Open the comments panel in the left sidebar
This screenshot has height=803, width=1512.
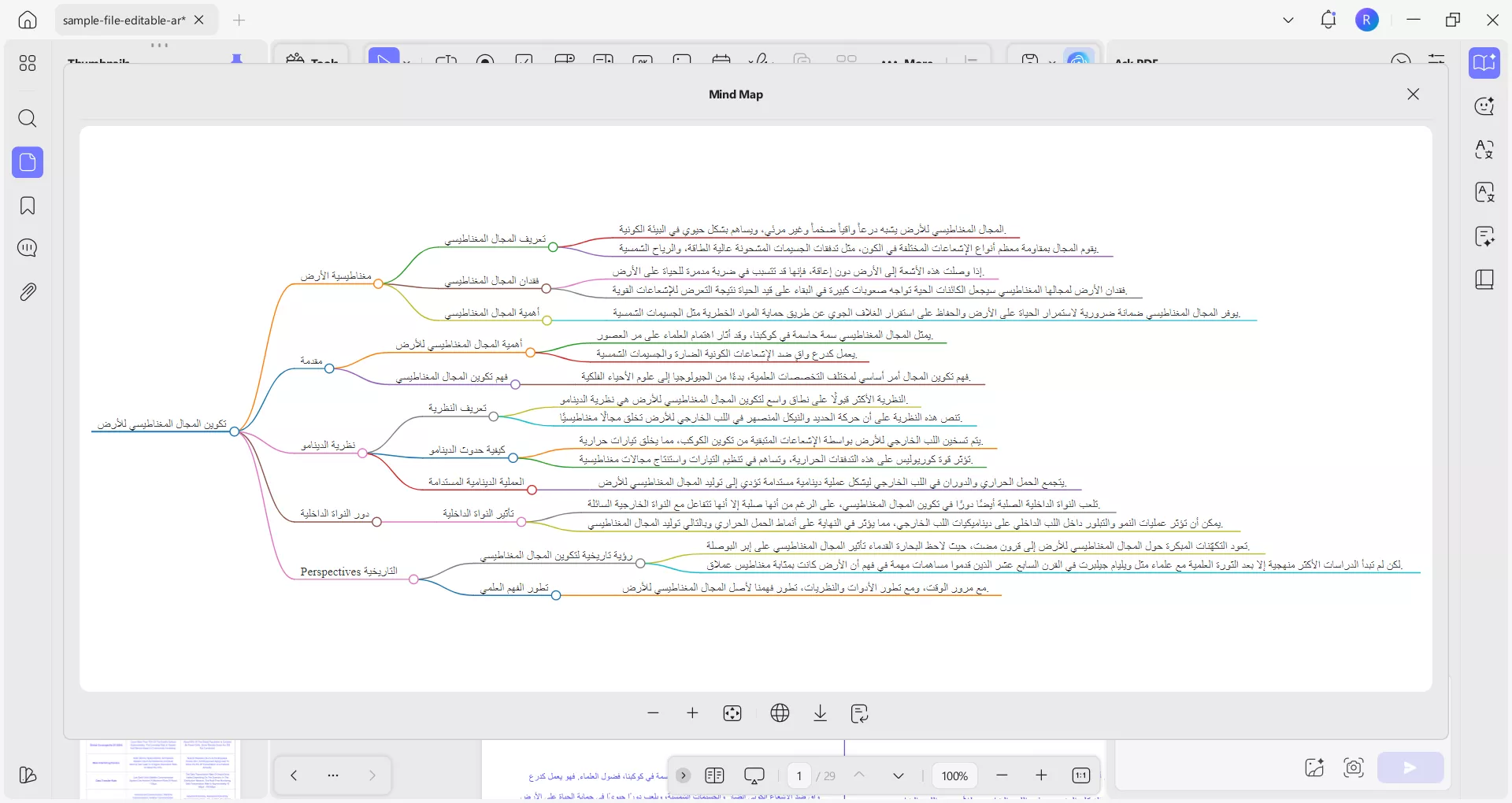tap(28, 248)
